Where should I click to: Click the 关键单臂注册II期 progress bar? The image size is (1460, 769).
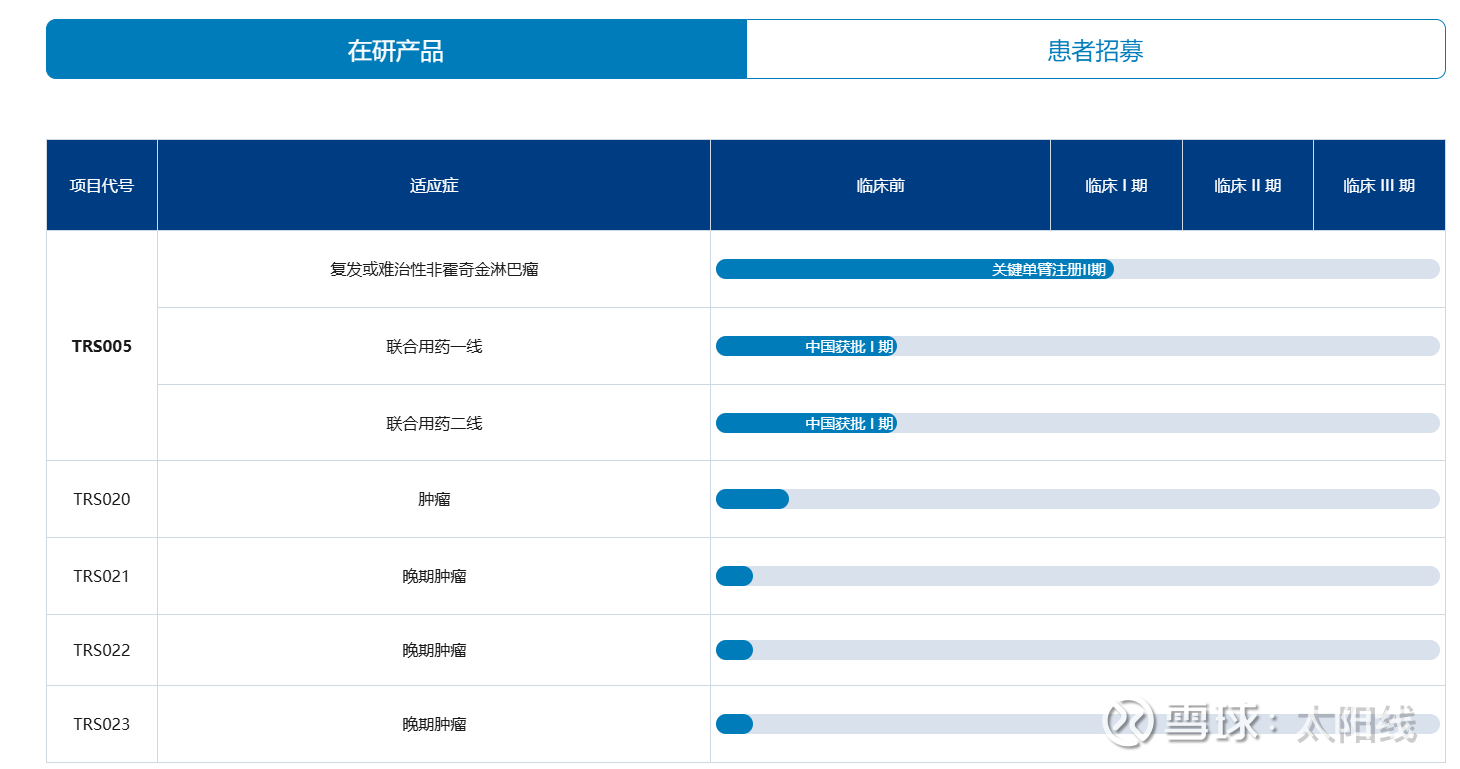point(915,269)
